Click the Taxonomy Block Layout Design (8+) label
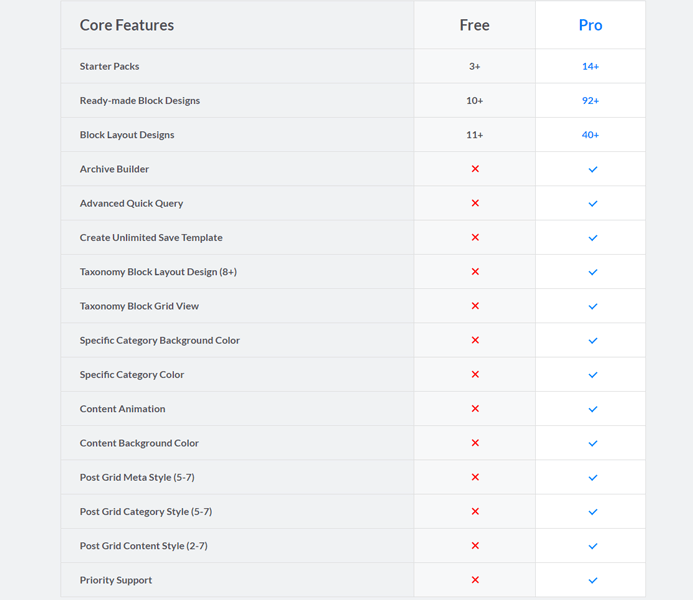The width and height of the screenshot is (693, 600). [158, 272]
